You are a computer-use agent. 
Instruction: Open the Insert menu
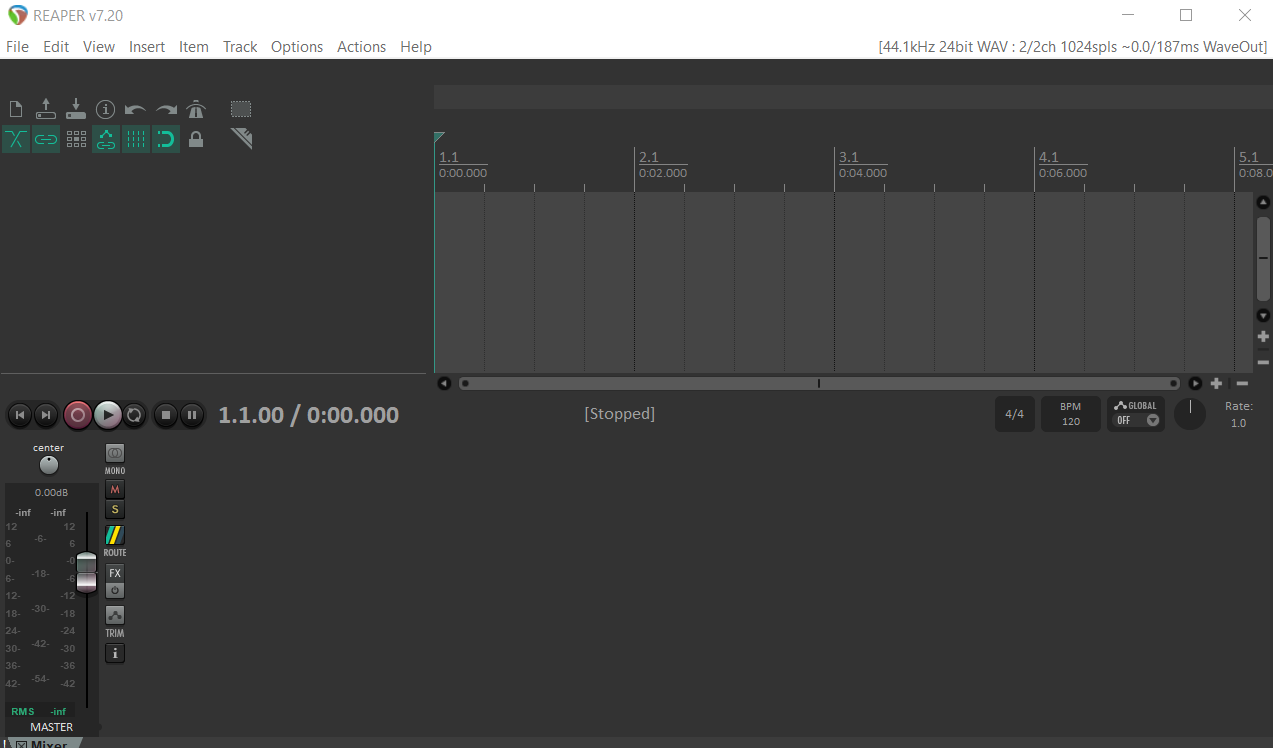click(x=147, y=47)
